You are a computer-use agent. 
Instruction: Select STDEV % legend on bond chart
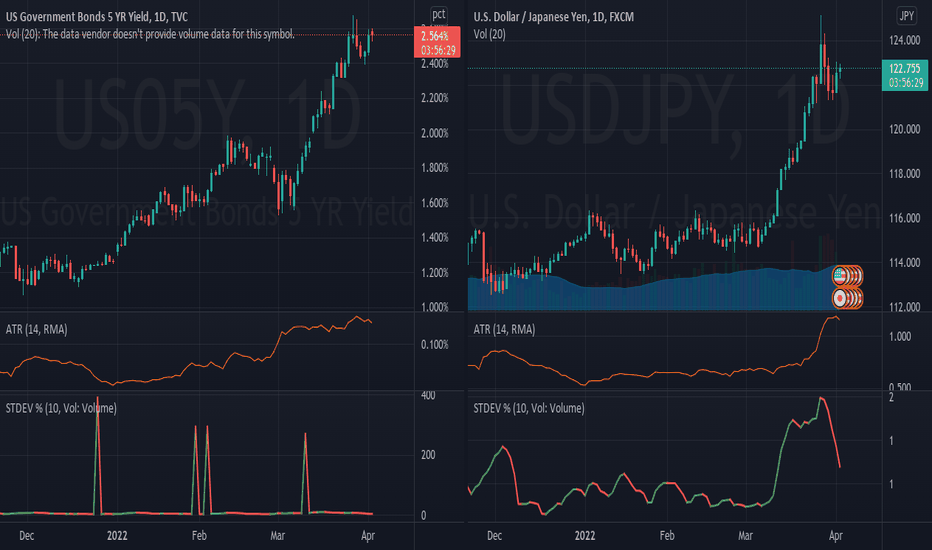click(61, 408)
